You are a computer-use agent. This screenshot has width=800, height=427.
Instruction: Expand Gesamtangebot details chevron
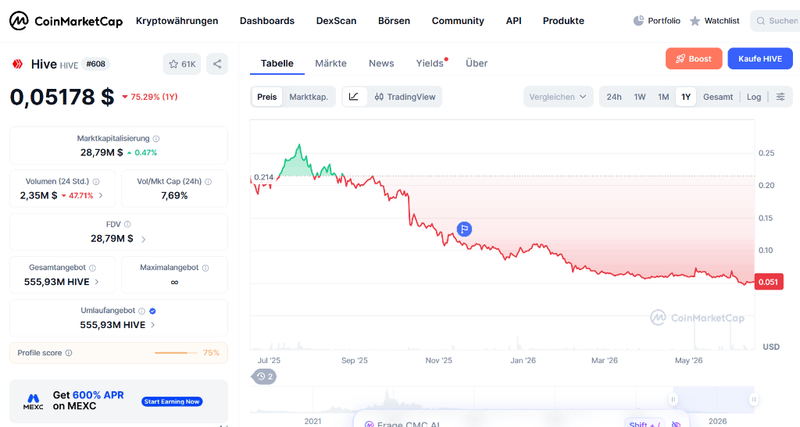97,282
